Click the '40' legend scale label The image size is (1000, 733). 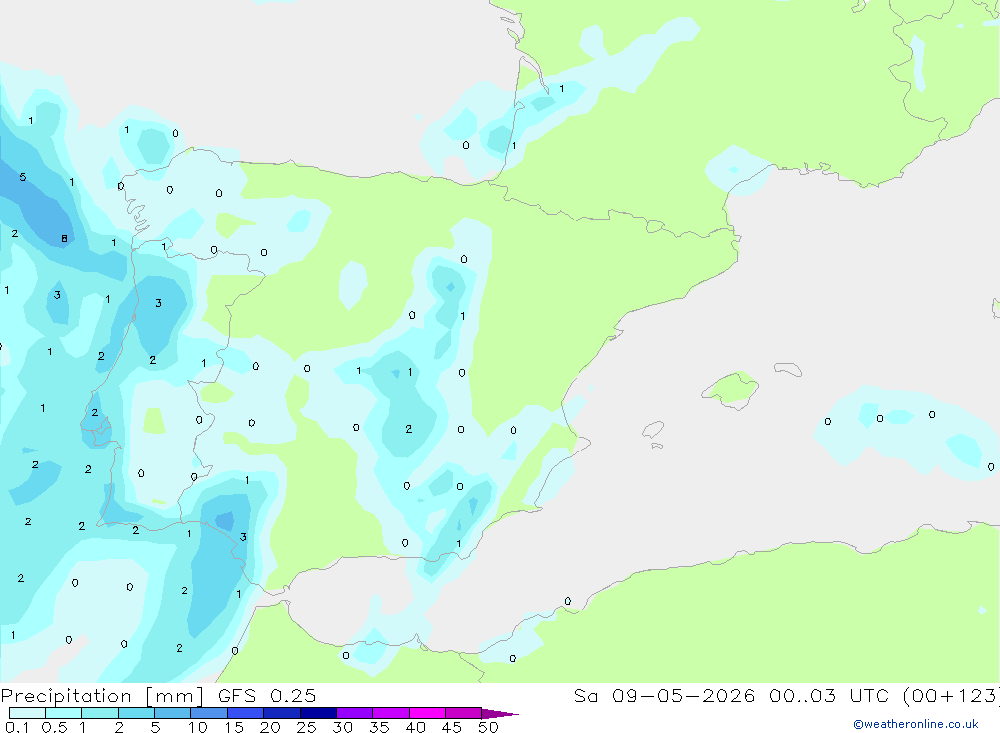pos(416,727)
